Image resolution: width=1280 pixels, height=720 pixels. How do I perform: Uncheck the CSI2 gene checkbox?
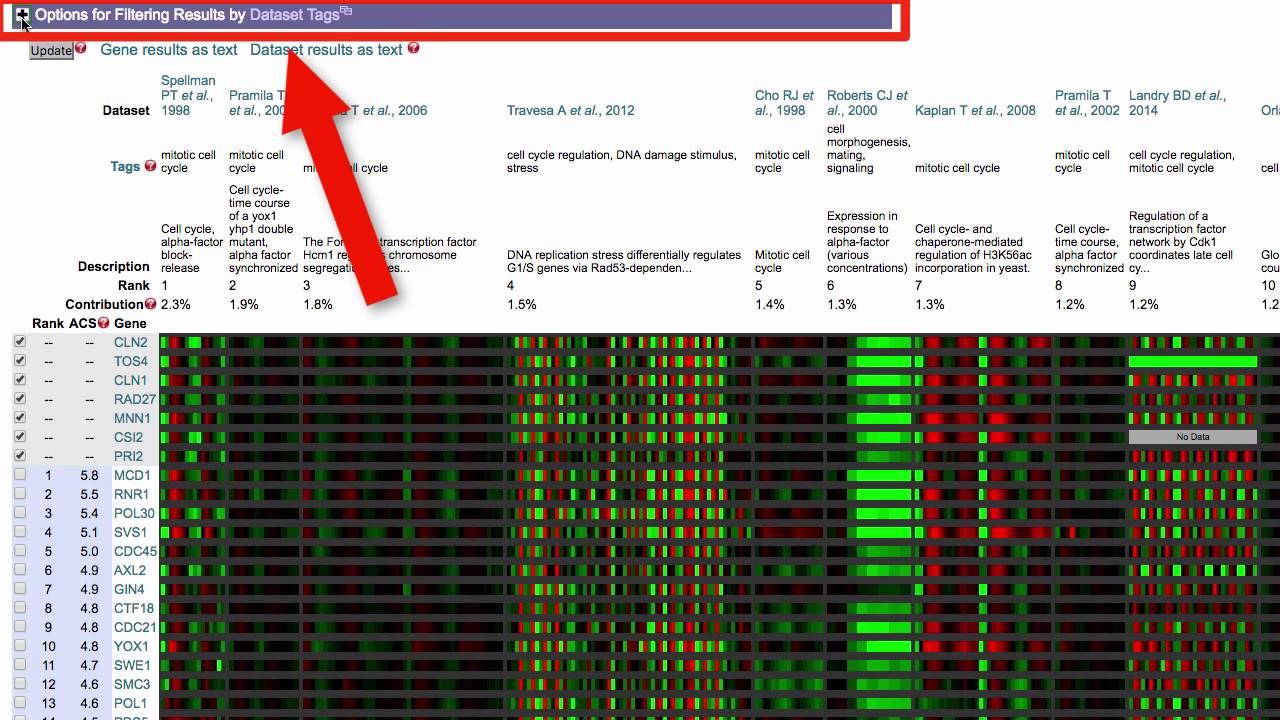[20, 437]
